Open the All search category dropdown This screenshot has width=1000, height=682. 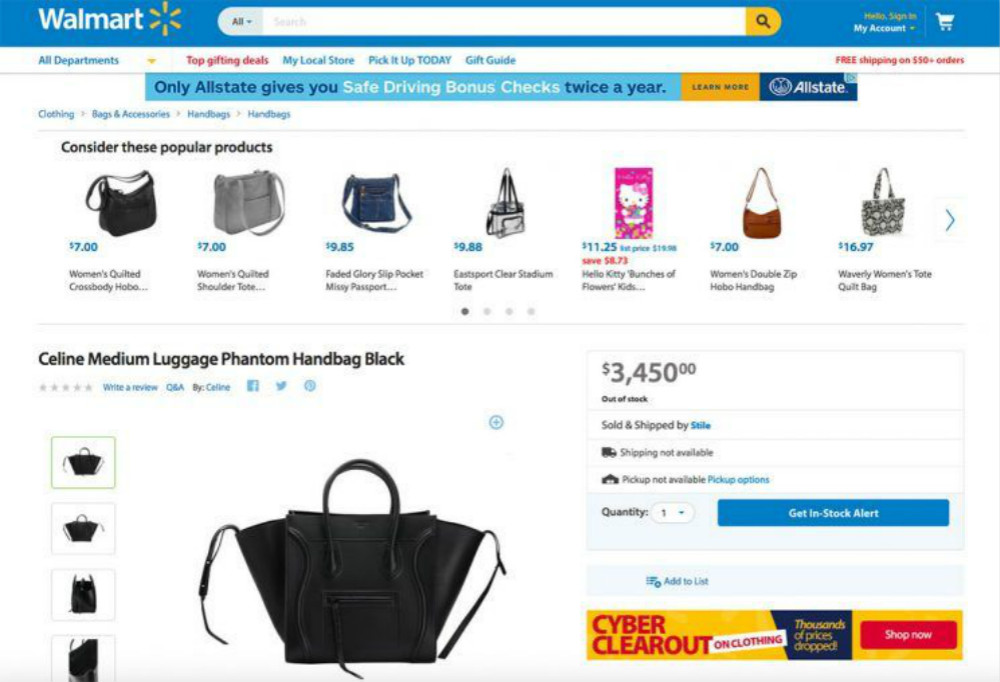coord(241,22)
